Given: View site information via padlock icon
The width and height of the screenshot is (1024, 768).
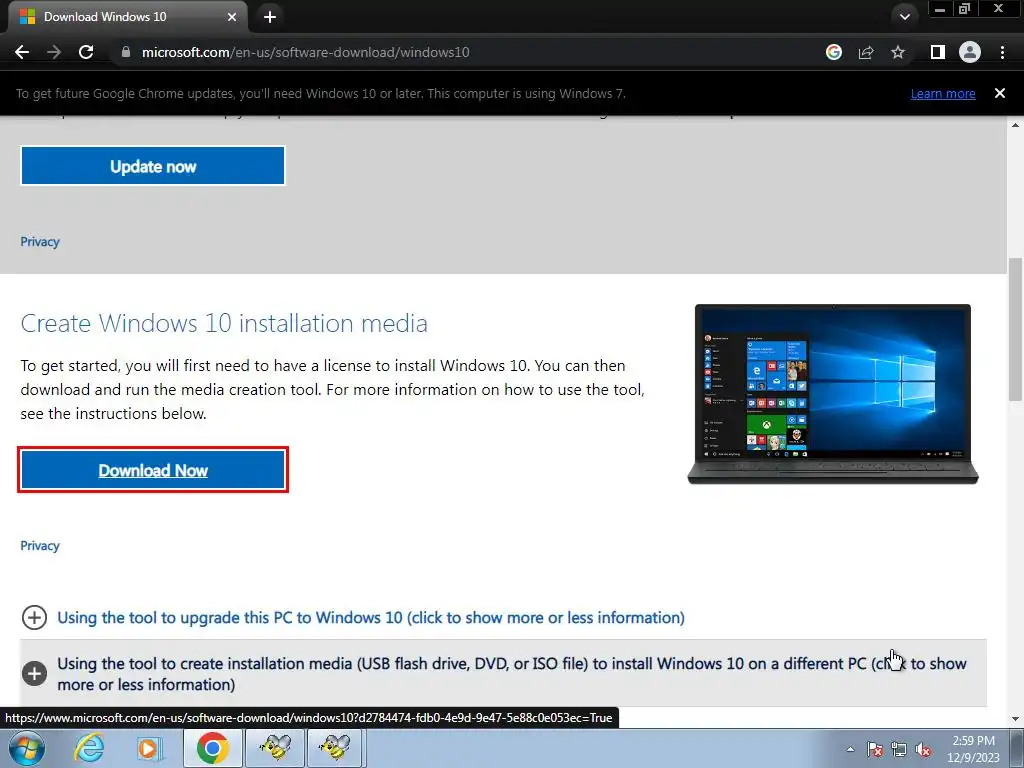Looking at the screenshot, I should pyautogui.click(x=126, y=52).
